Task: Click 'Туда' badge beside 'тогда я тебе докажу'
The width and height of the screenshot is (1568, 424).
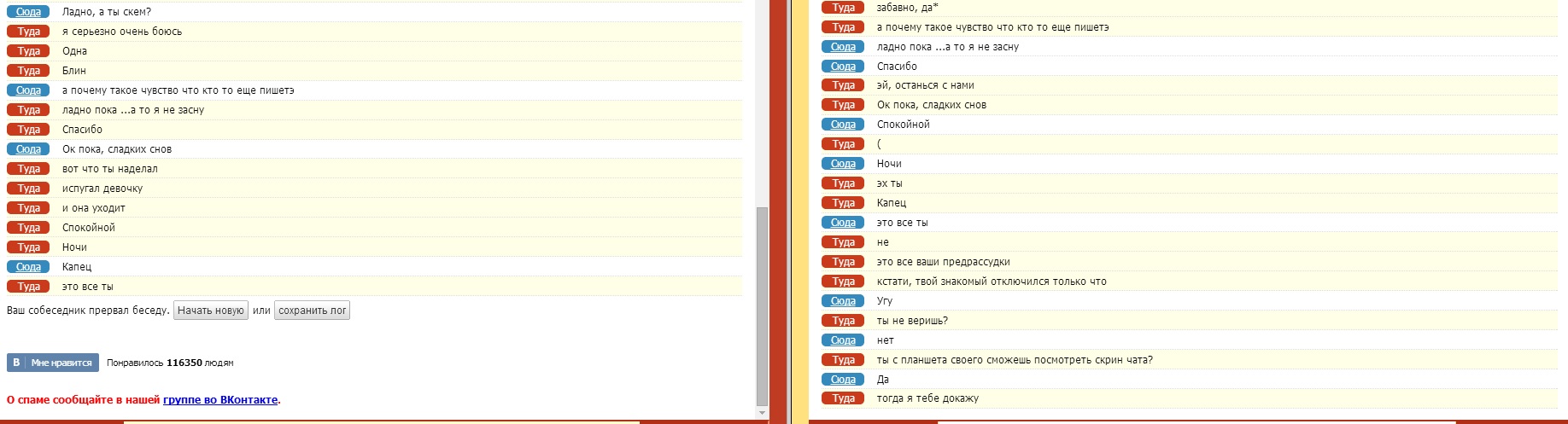Action: coord(843,398)
